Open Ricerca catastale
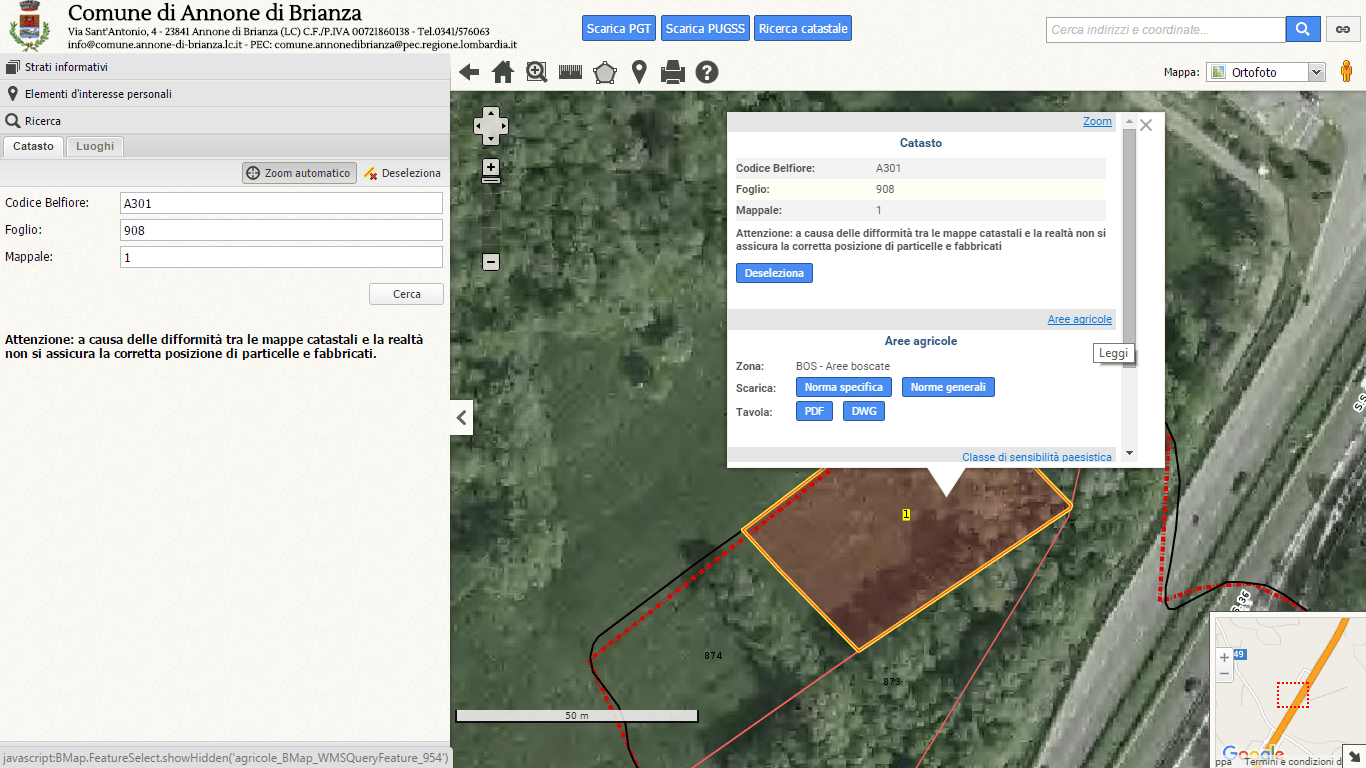1366x768 pixels. 803,29
